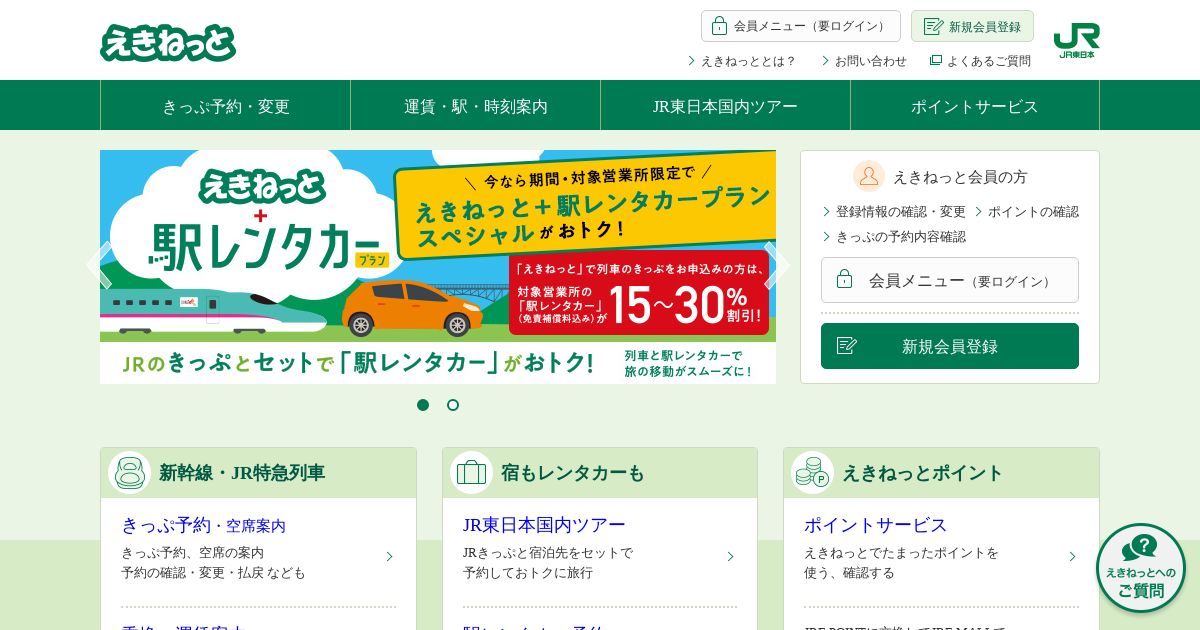Screen dimensions: 1200x630
Task: Click the suitcase icon for 宿もレンタカーも
Action: tap(471, 473)
